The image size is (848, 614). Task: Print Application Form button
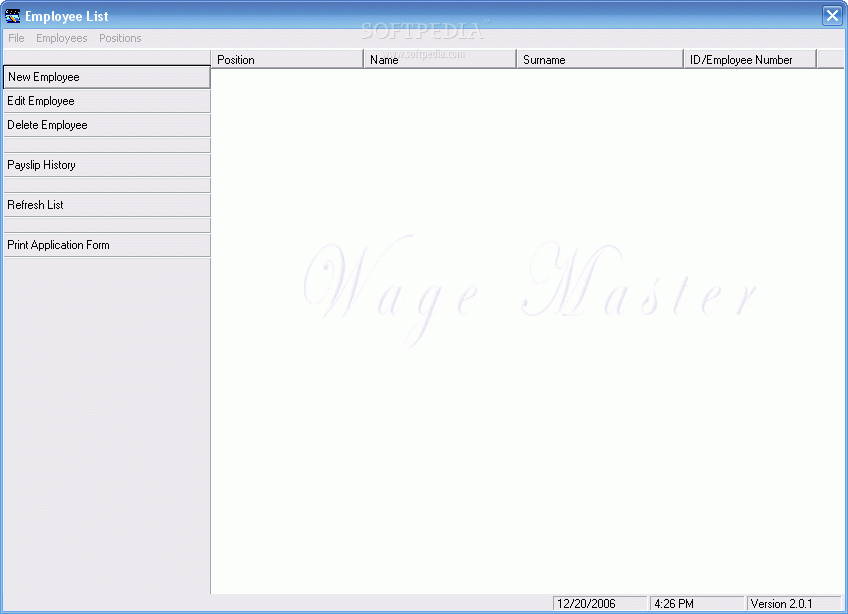107,245
